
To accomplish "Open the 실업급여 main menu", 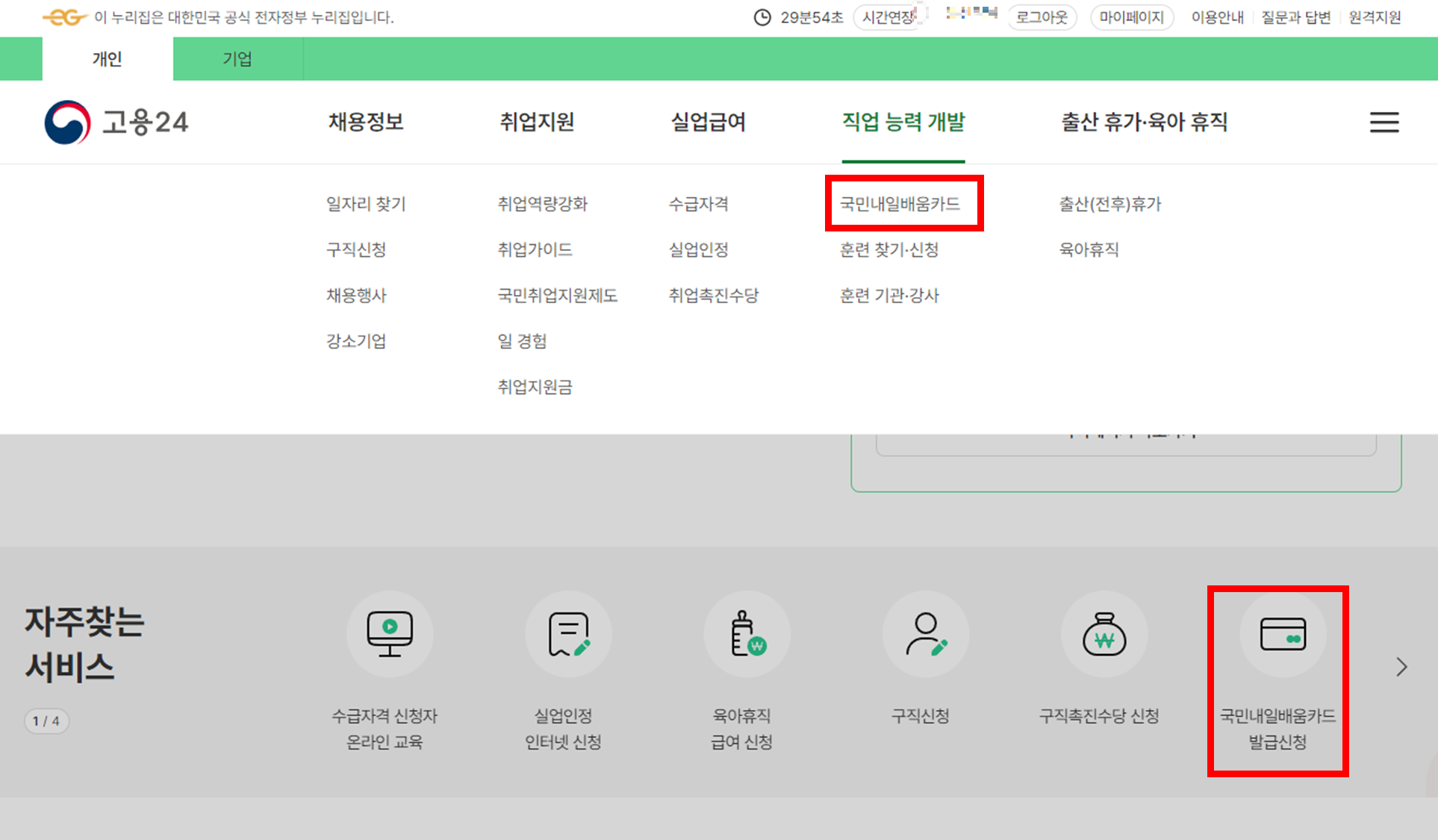I will click(x=708, y=122).
